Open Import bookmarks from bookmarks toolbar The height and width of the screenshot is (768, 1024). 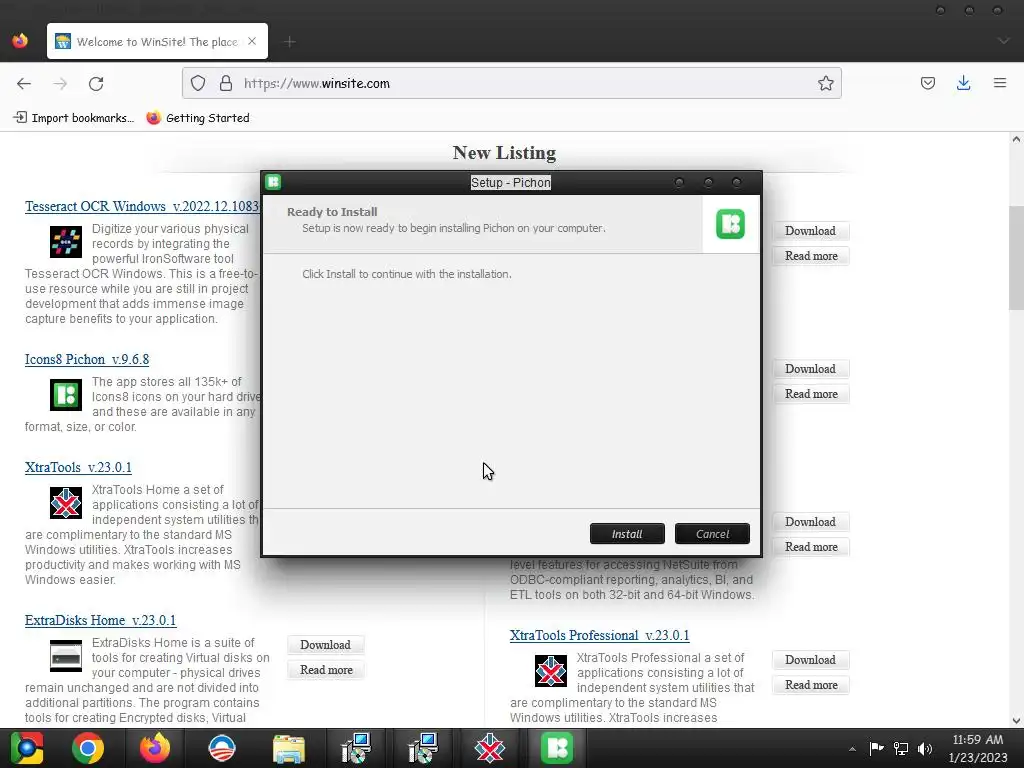click(x=74, y=118)
